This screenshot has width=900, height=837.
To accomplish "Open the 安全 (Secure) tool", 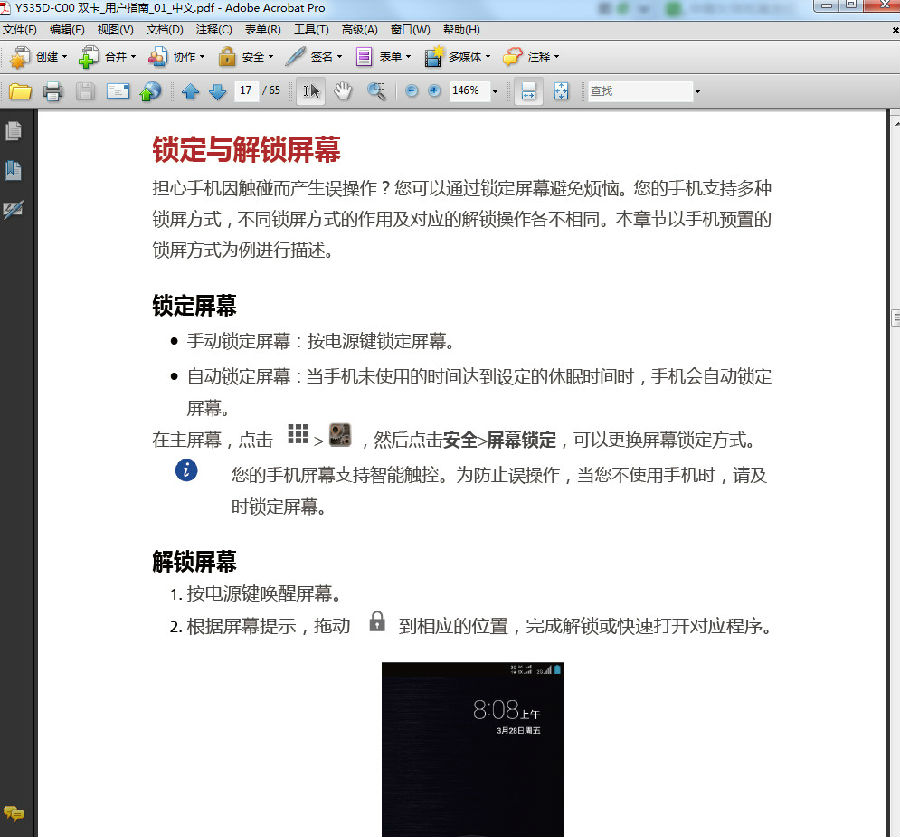I will [x=245, y=57].
